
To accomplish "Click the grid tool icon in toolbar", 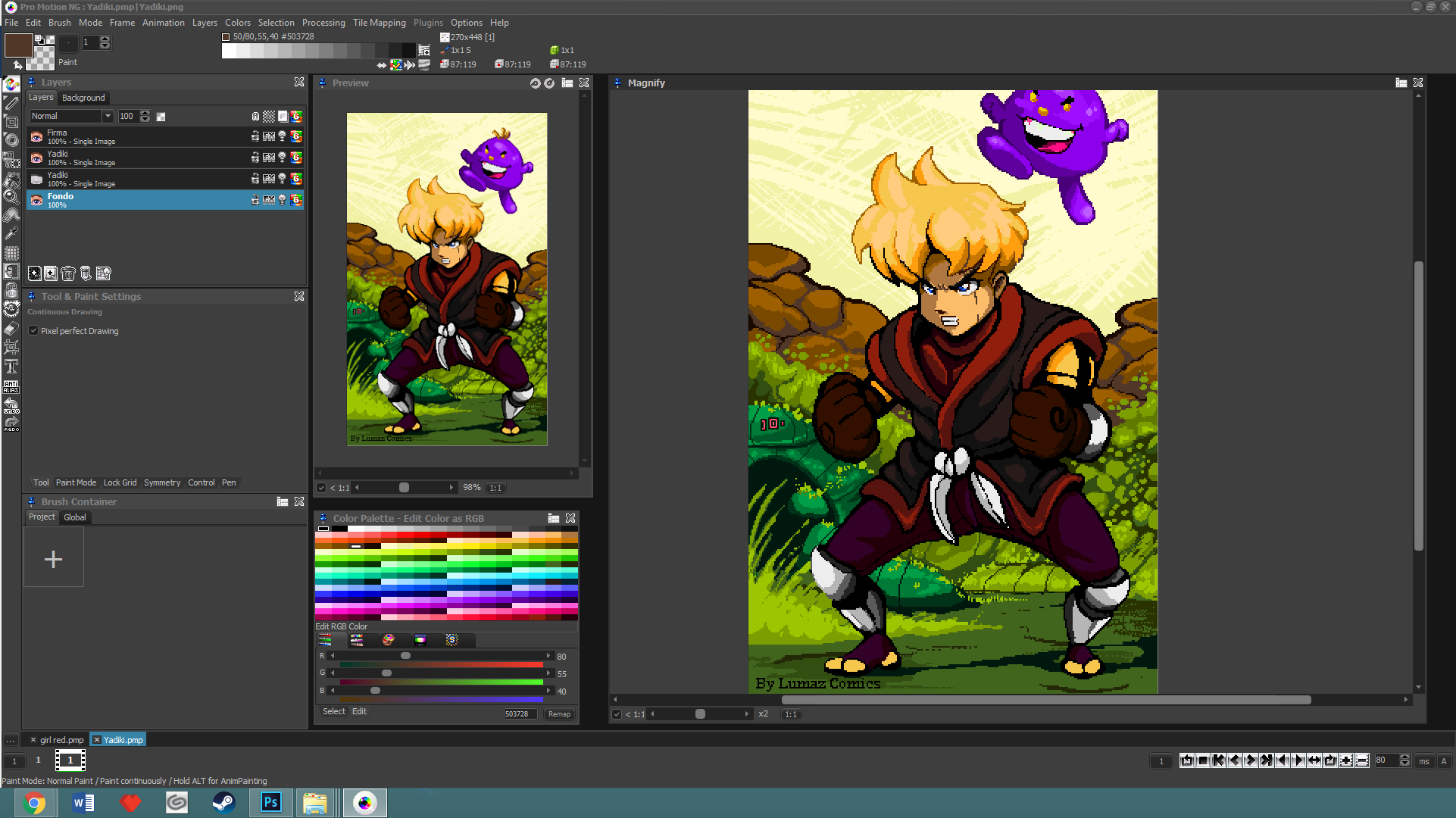I will pos(11,253).
